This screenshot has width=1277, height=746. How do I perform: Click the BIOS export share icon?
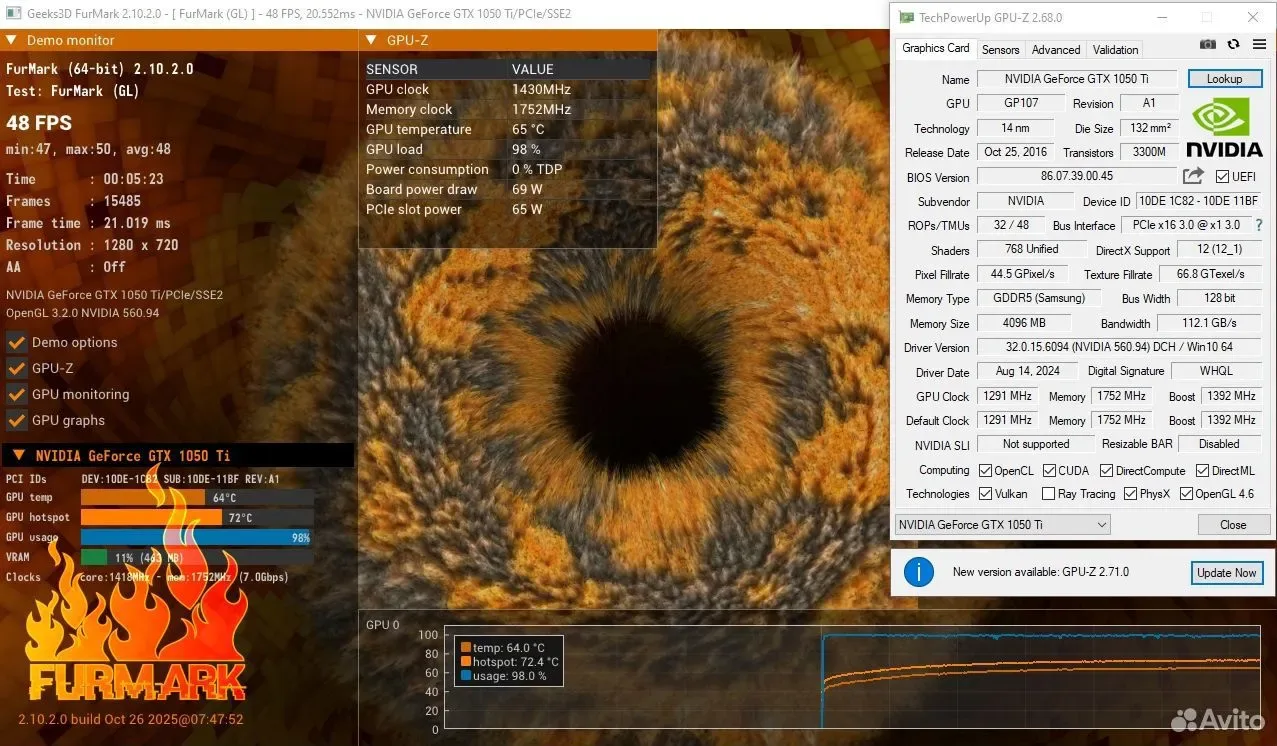tap(1193, 176)
